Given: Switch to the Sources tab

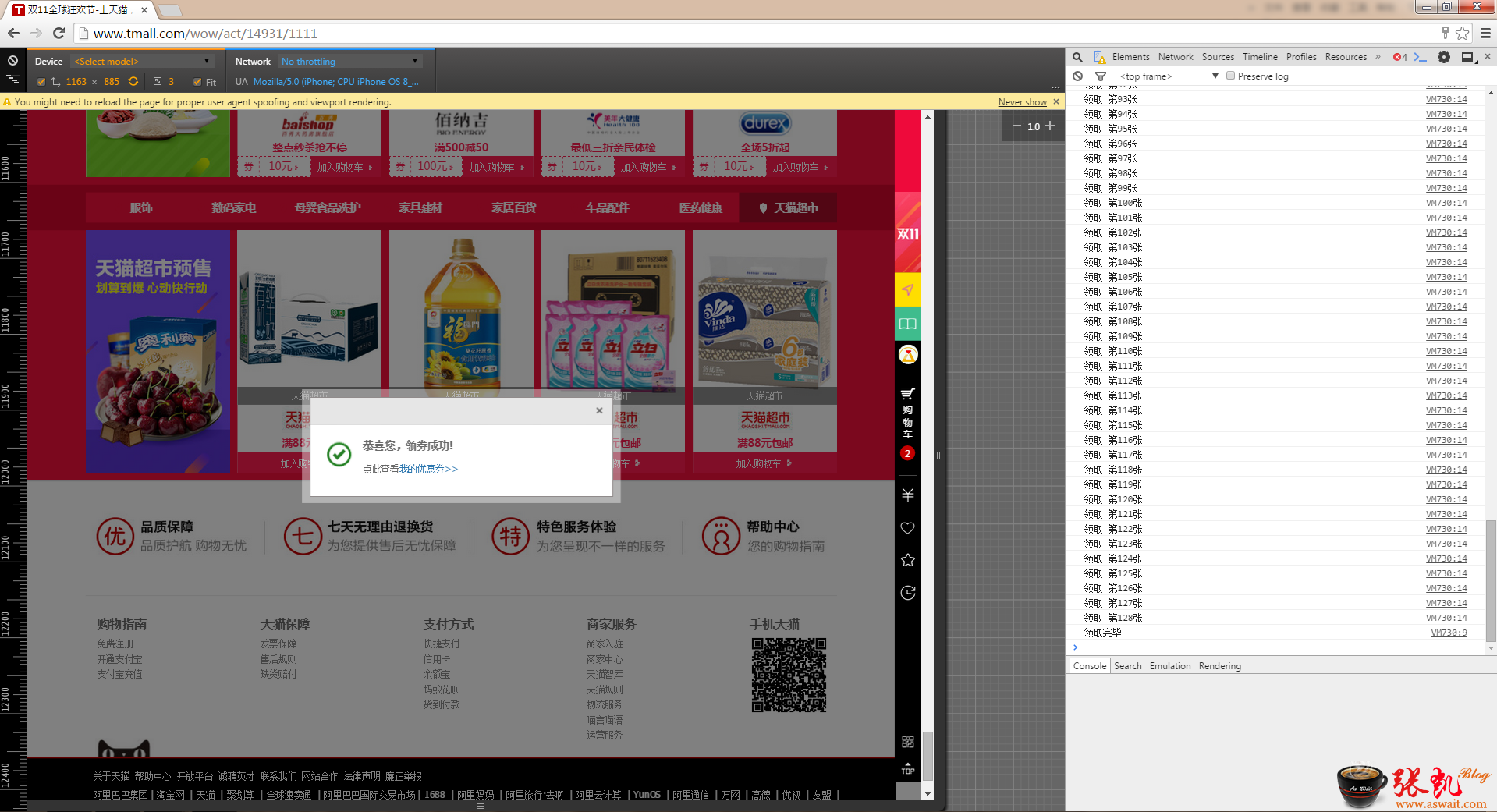Looking at the screenshot, I should [1217, 57].
